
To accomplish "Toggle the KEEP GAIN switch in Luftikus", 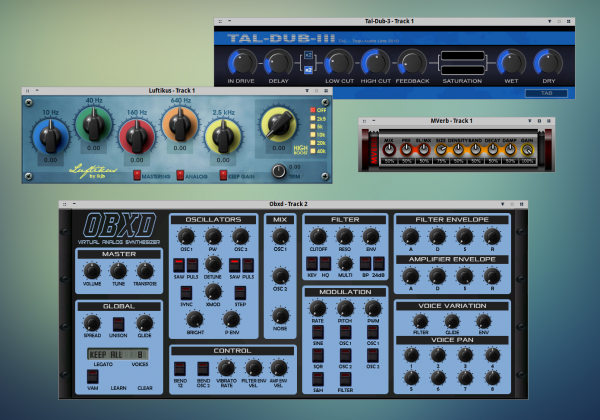I will [x=223, y=175].
